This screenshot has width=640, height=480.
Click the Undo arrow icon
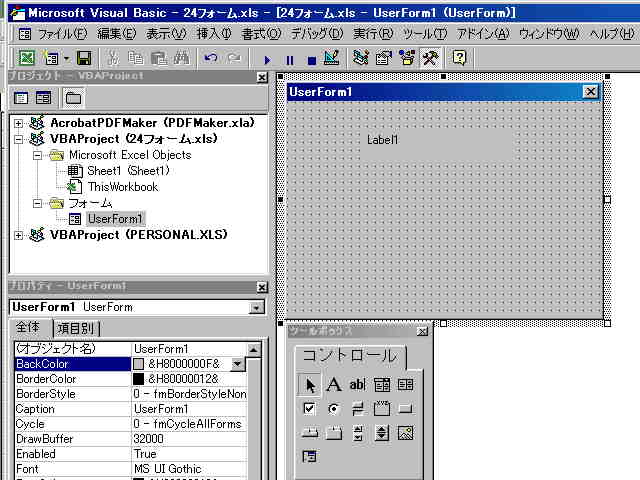pyautogui.click(x=211, y=58)
